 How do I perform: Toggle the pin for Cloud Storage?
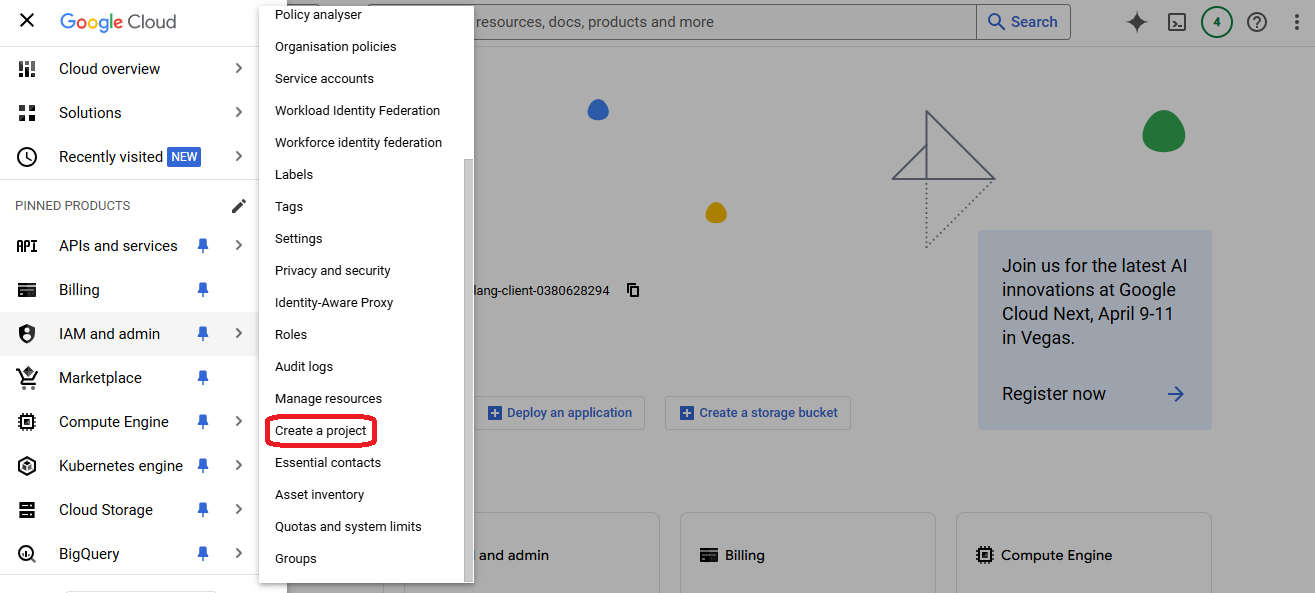[x=203, y=510]
